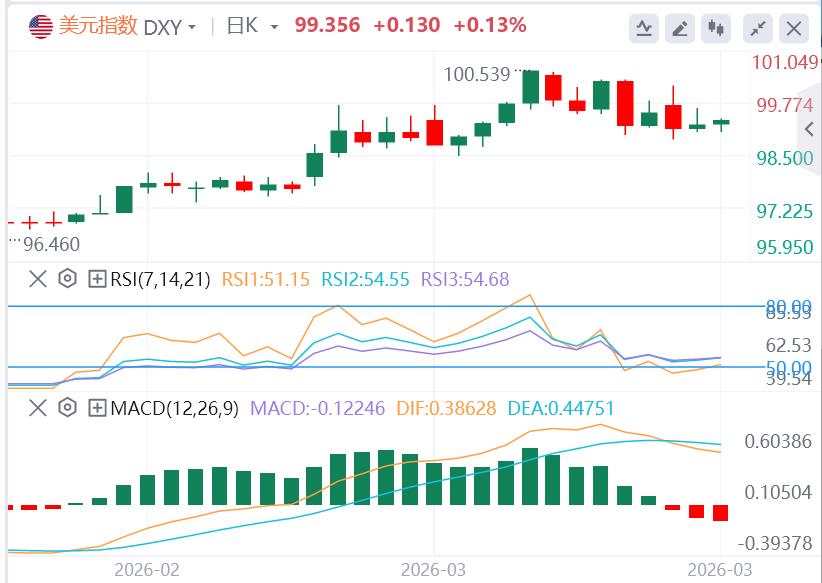This screenshot has width=822, height=583.
Task: Click the 62.53 RSI axis label
Action: [x=788, y=346]
